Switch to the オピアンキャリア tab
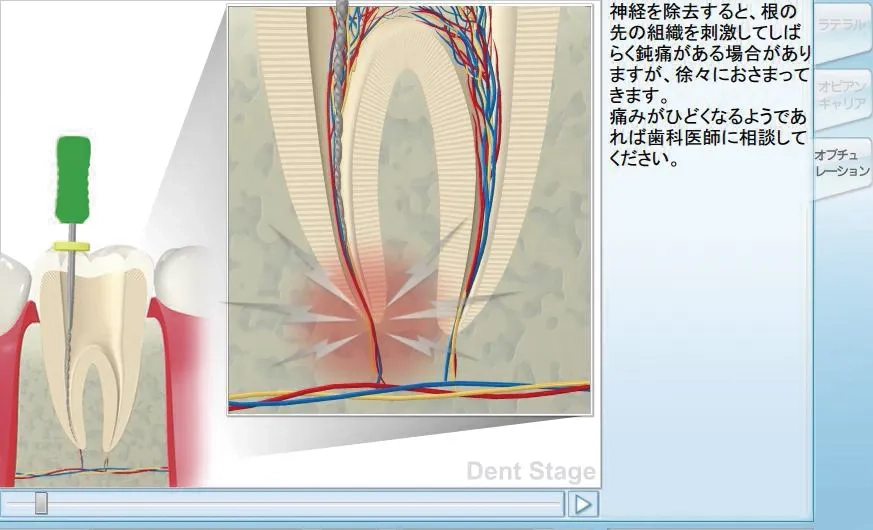The width and height of the screenshot is (873, 530). click(x=841, y=95)
